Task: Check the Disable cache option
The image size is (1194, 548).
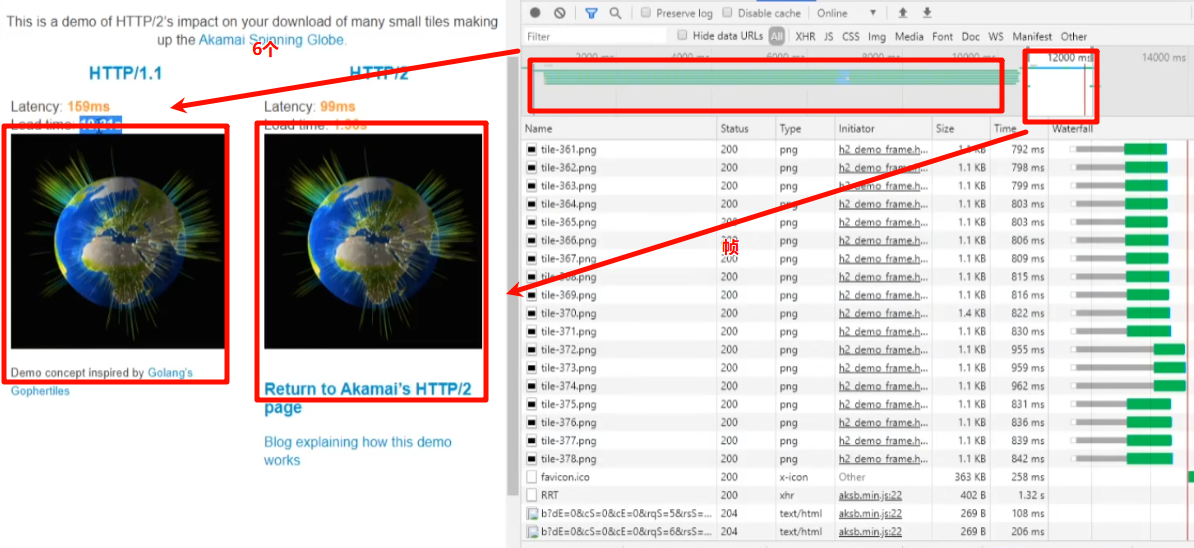Action: coord(728,13)
